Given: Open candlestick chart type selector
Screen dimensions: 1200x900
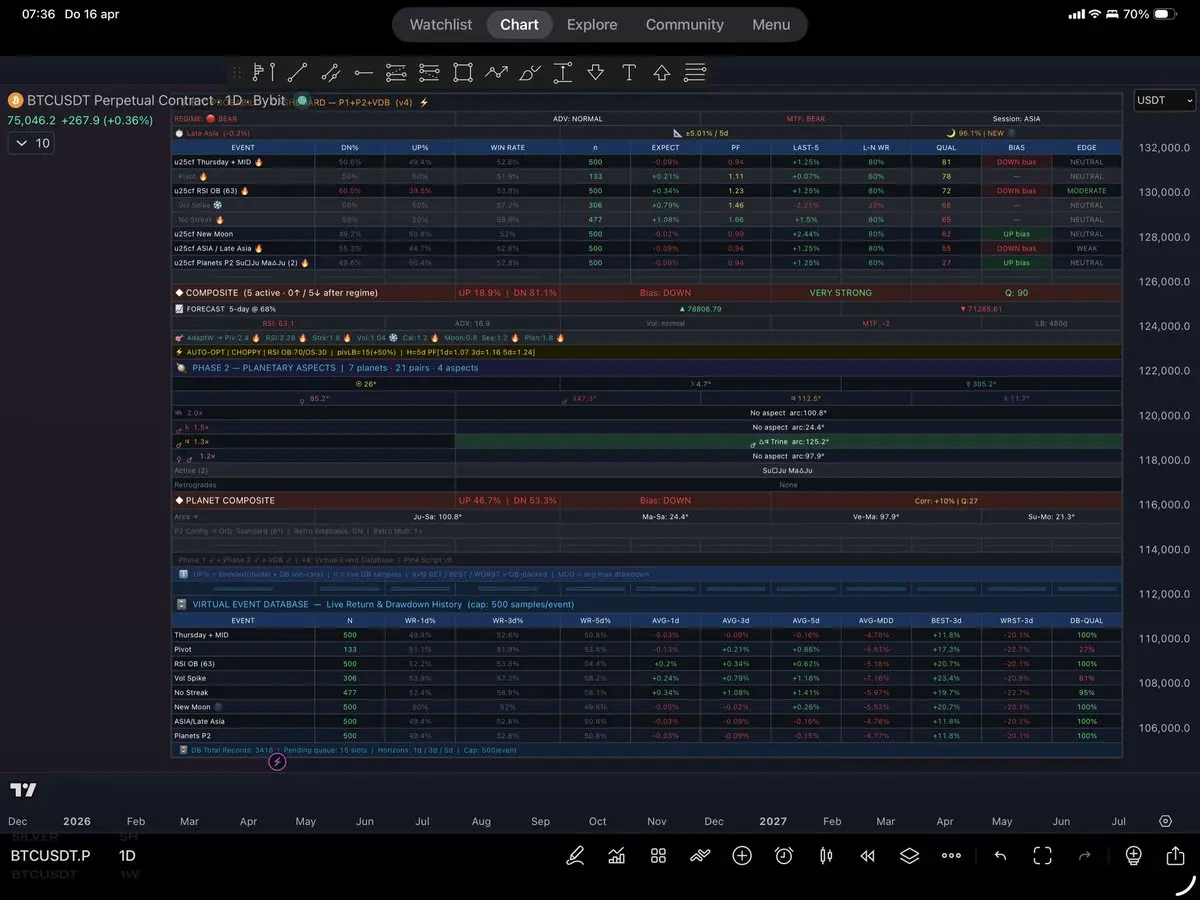Looking at the screenshot, I should pyautogui.click(x=826, y=856).
